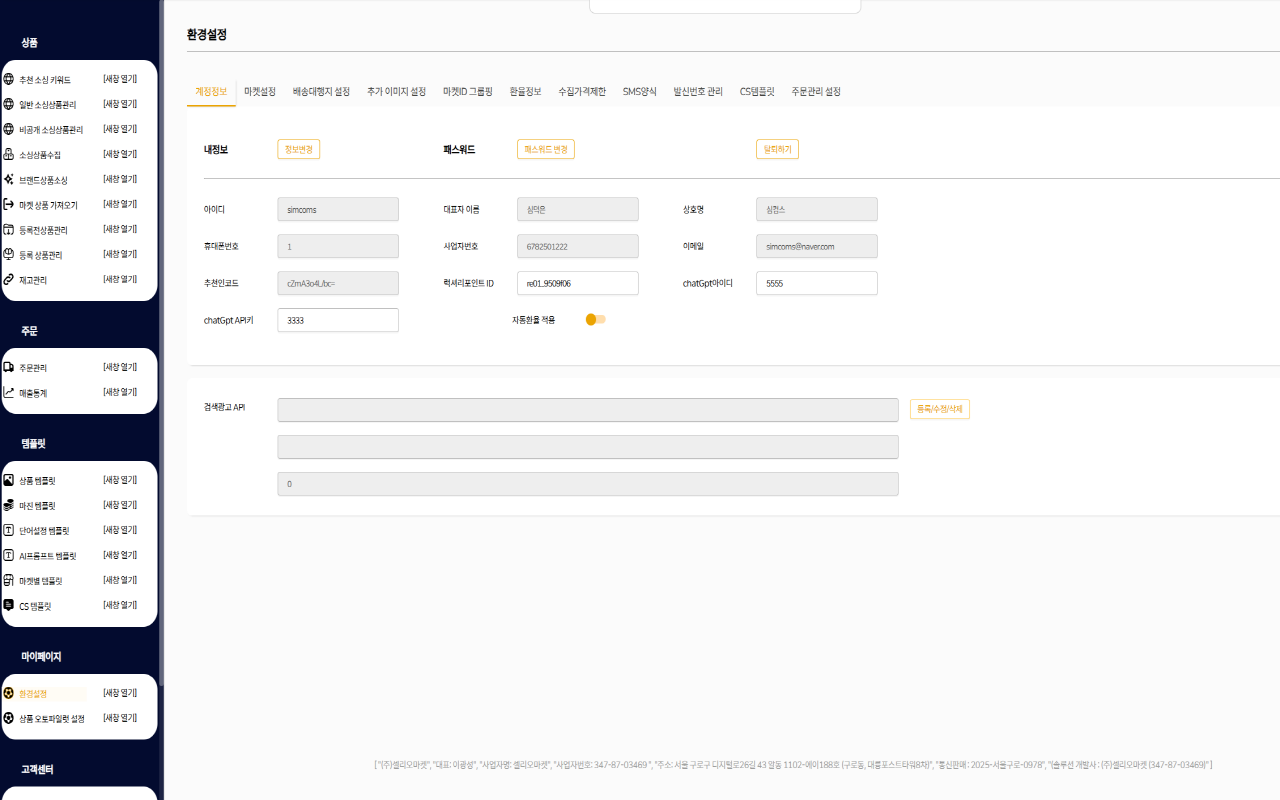1280x800 pixels.
Task: Click [새창 열기] next to 주문관리
Action: (x=120, y=367)
